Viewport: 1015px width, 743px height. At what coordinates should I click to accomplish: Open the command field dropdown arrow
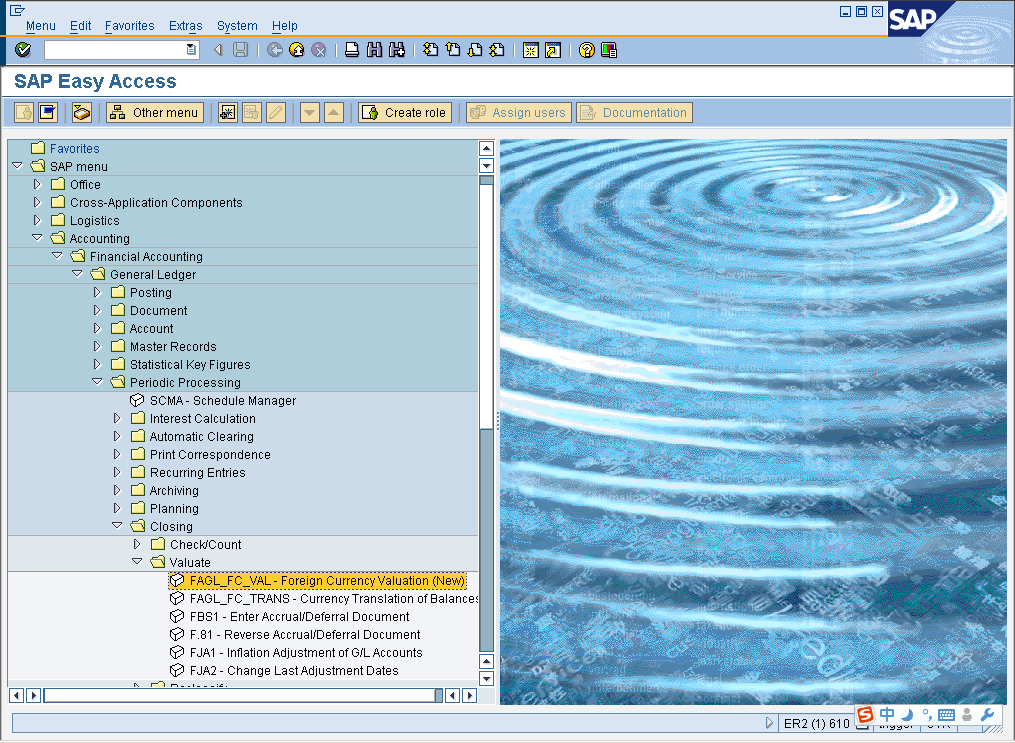pyautogui.click(x=190, y=48)
